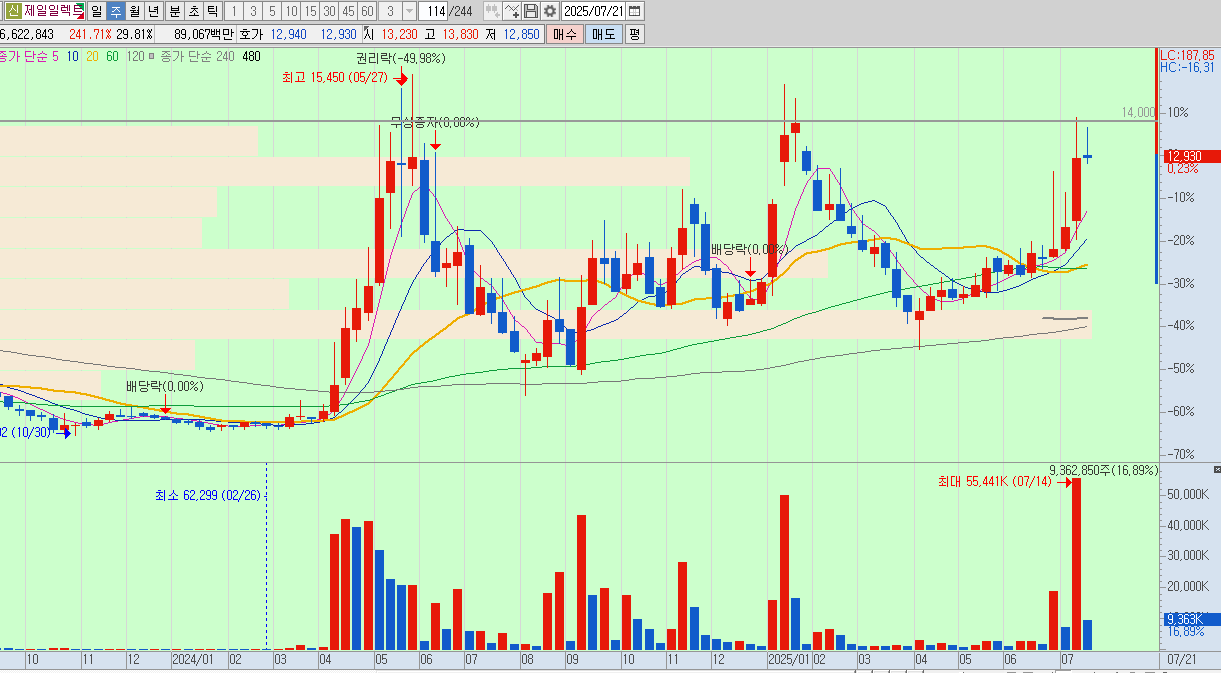Click the 매수 buy button
This screenshot has width=1221, height=673.
[565, 34]
